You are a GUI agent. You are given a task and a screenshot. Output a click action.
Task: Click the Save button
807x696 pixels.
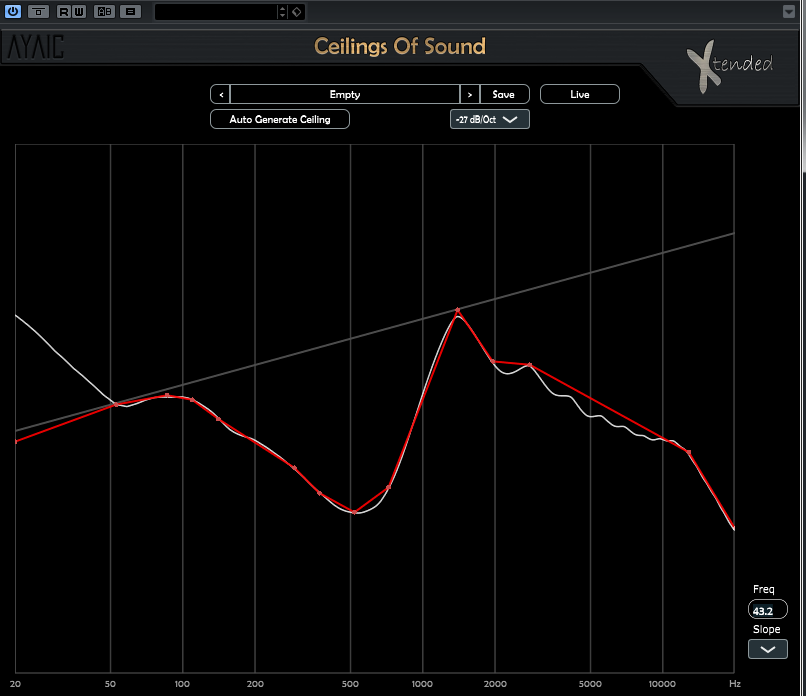[504, 94]
